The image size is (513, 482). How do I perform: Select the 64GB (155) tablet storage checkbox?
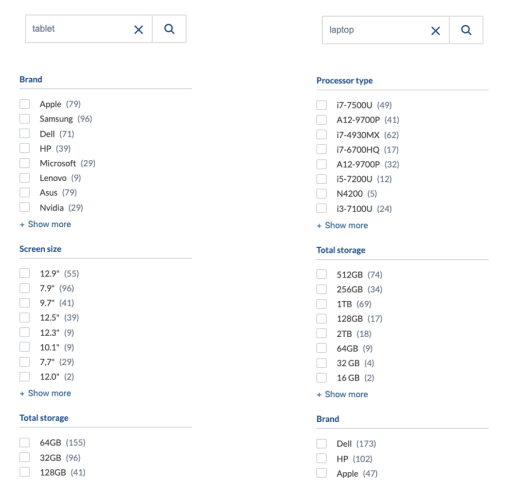click(x=25, y=443)
